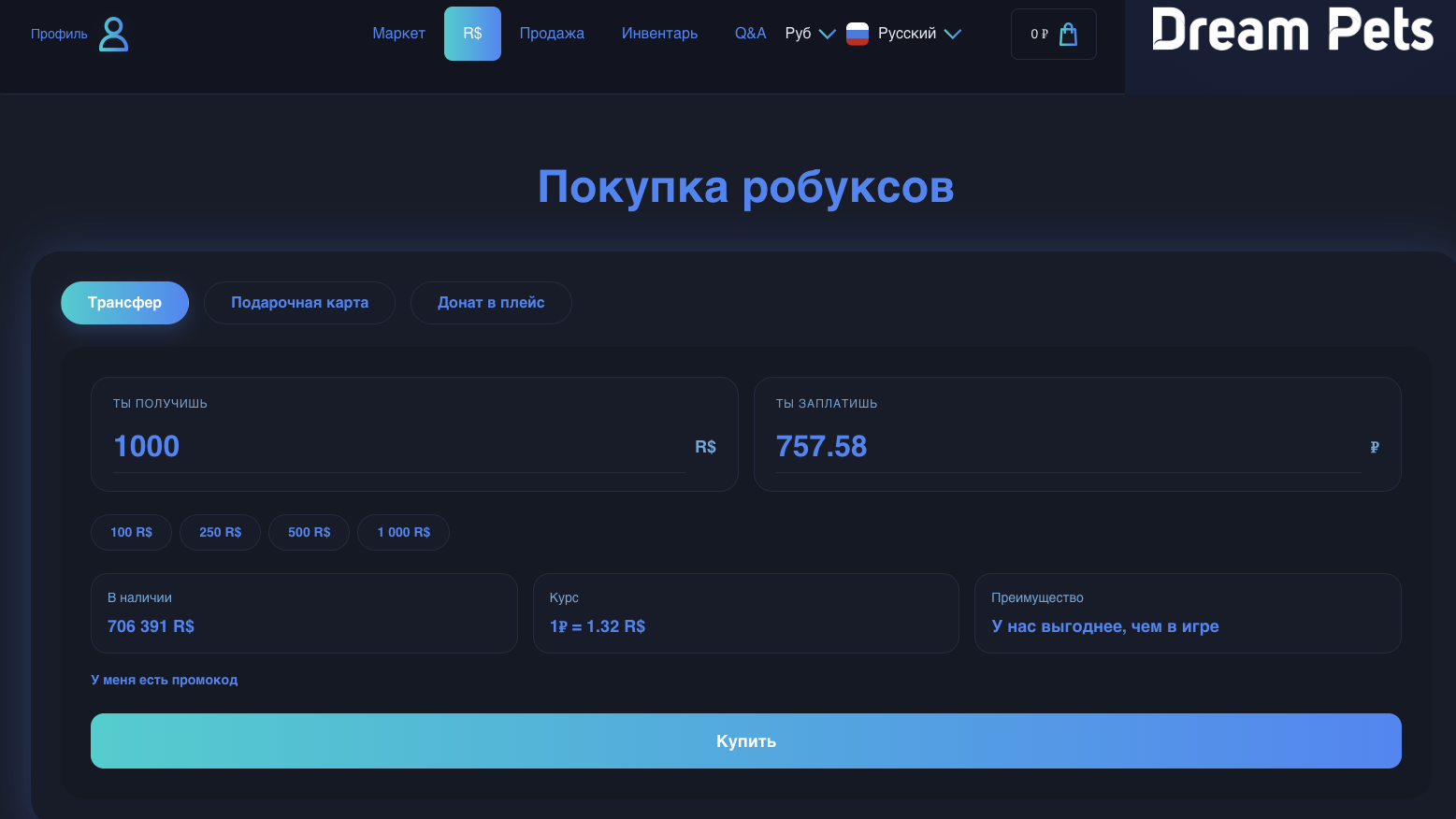Go to the Продажа section
This screenshot has width=1456, height=819.
pos(552,34)
